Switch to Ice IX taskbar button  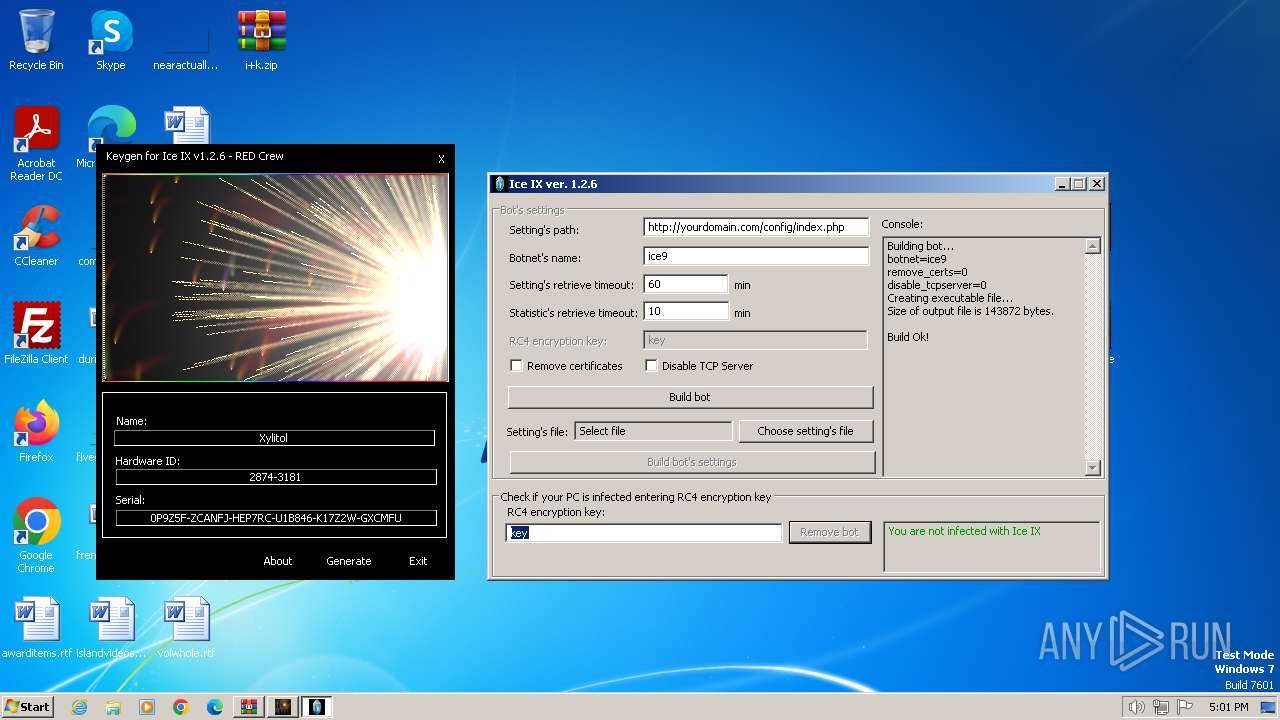click(x=317, y=707)
